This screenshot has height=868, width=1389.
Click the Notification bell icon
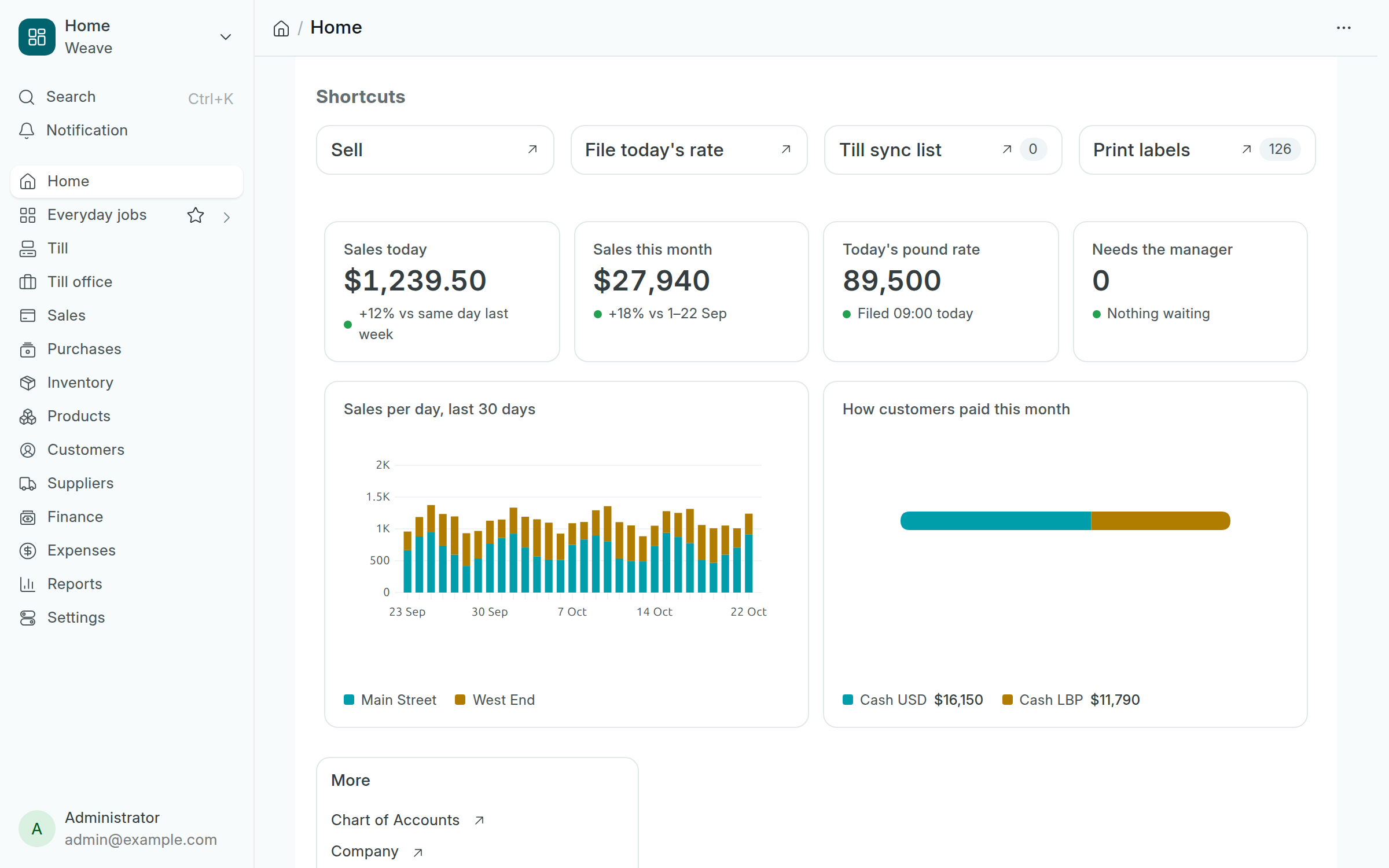point(27,130)
